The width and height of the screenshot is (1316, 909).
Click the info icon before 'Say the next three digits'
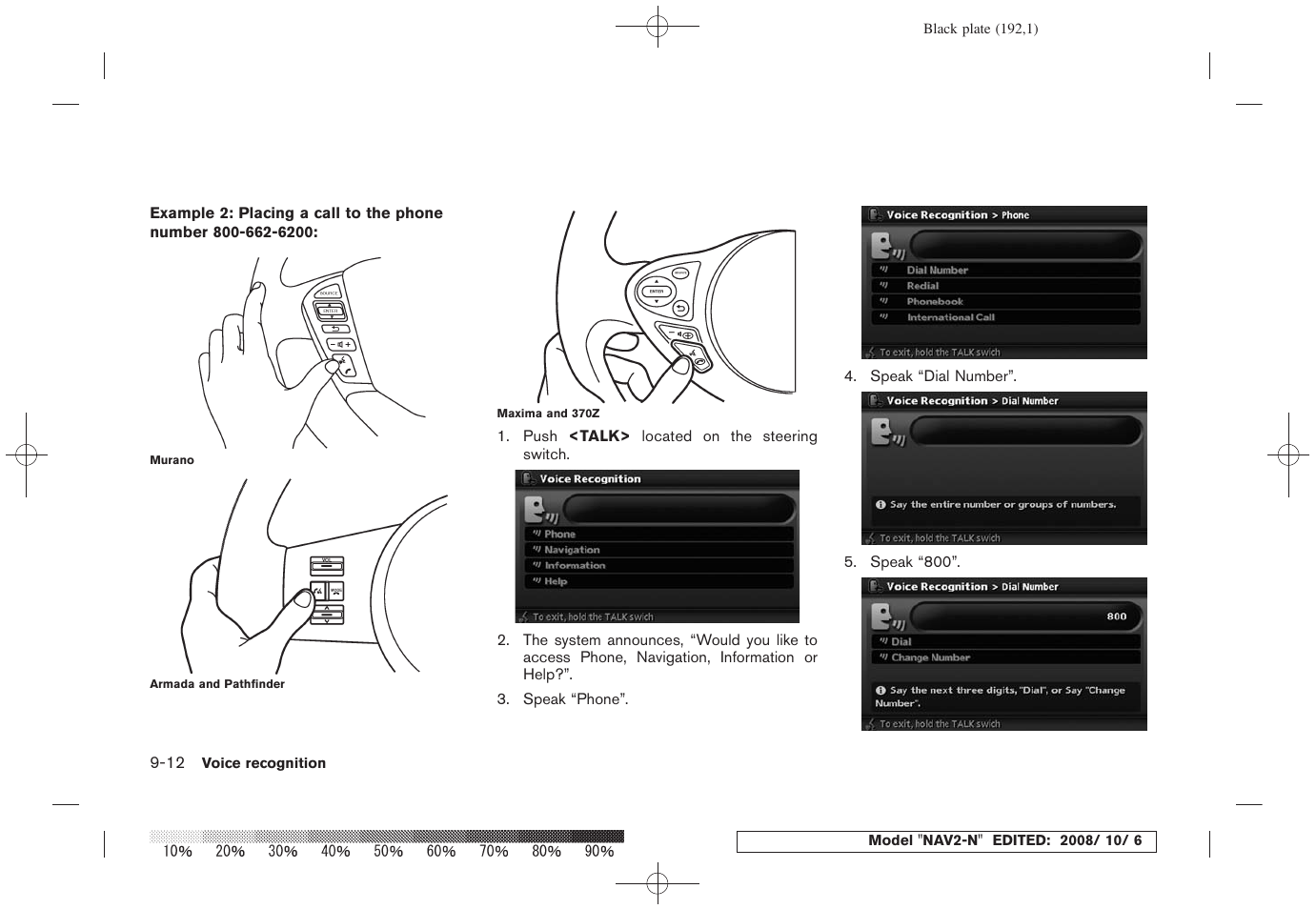coord(880,691)
